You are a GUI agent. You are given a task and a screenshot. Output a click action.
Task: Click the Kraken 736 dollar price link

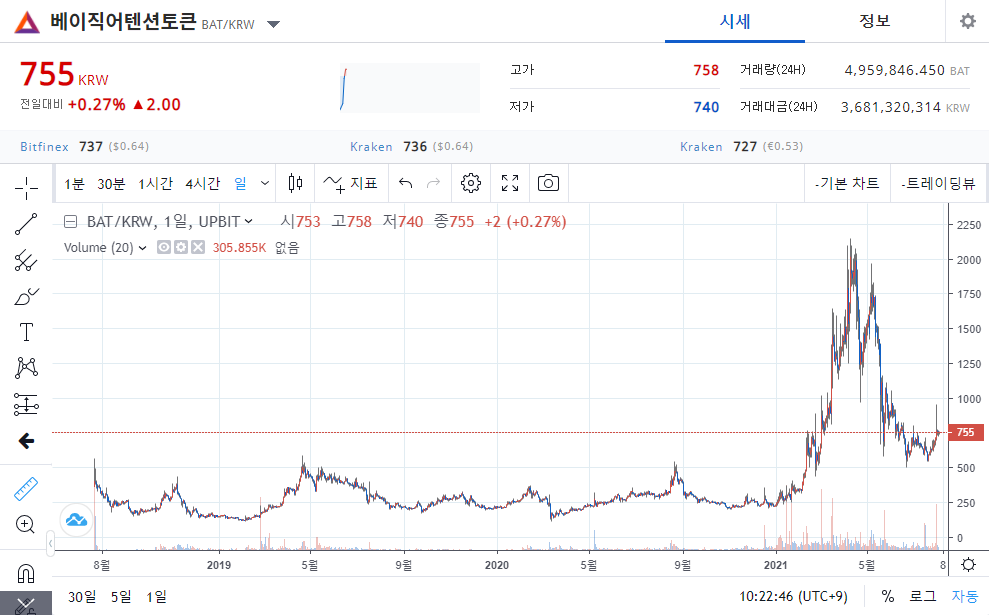click(411, 146)
